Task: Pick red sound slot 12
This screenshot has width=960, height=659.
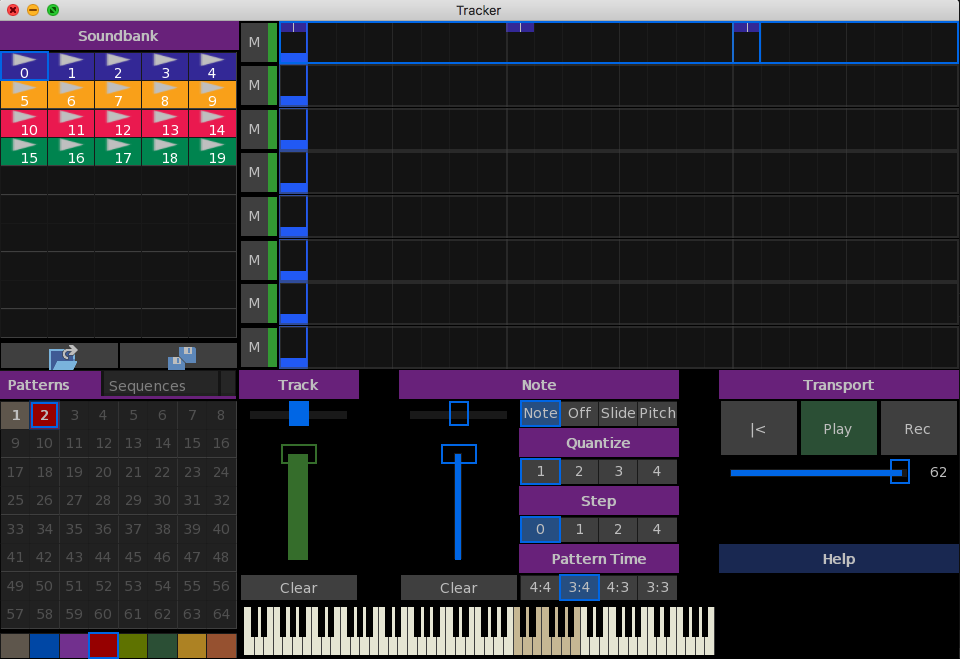Action: [x=118, y=123]
